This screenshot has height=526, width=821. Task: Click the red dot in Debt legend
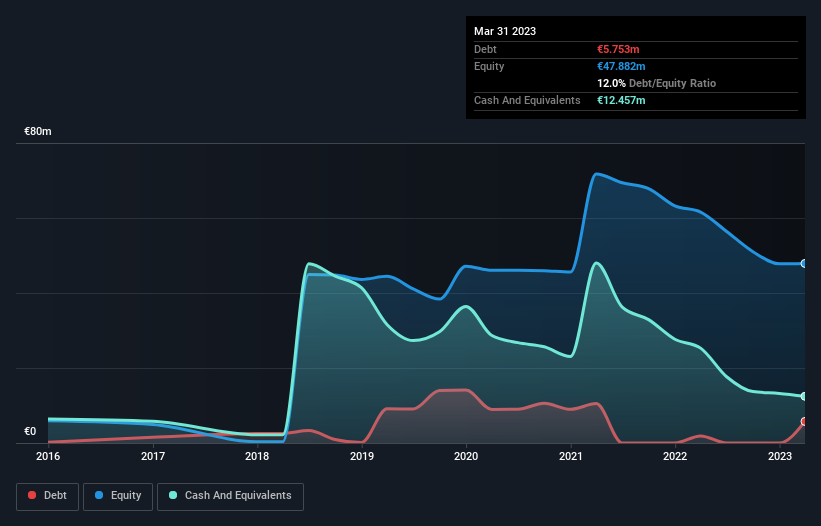(32, 495)
